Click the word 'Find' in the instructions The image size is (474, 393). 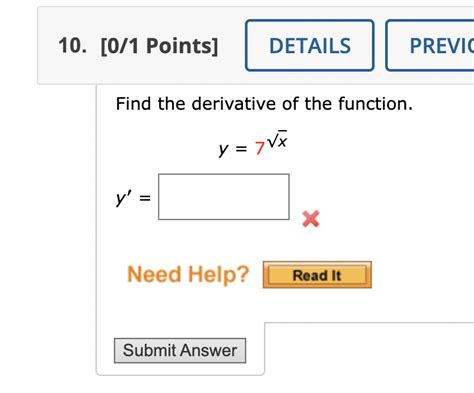coord(133,104)
